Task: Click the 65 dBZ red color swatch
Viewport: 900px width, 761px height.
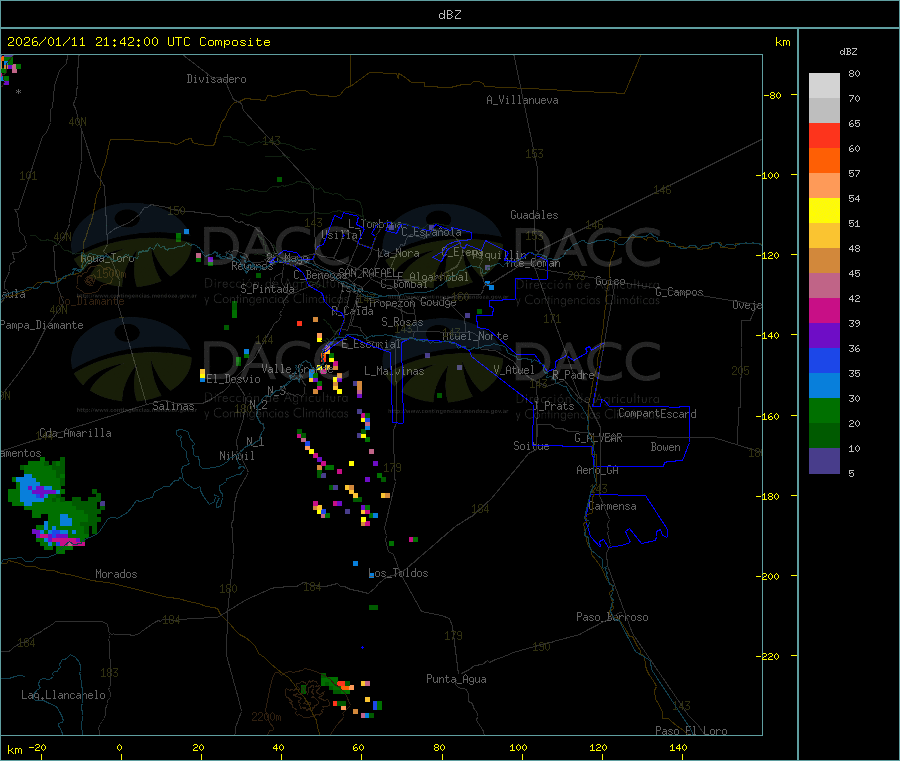Action: click(824, 135)
